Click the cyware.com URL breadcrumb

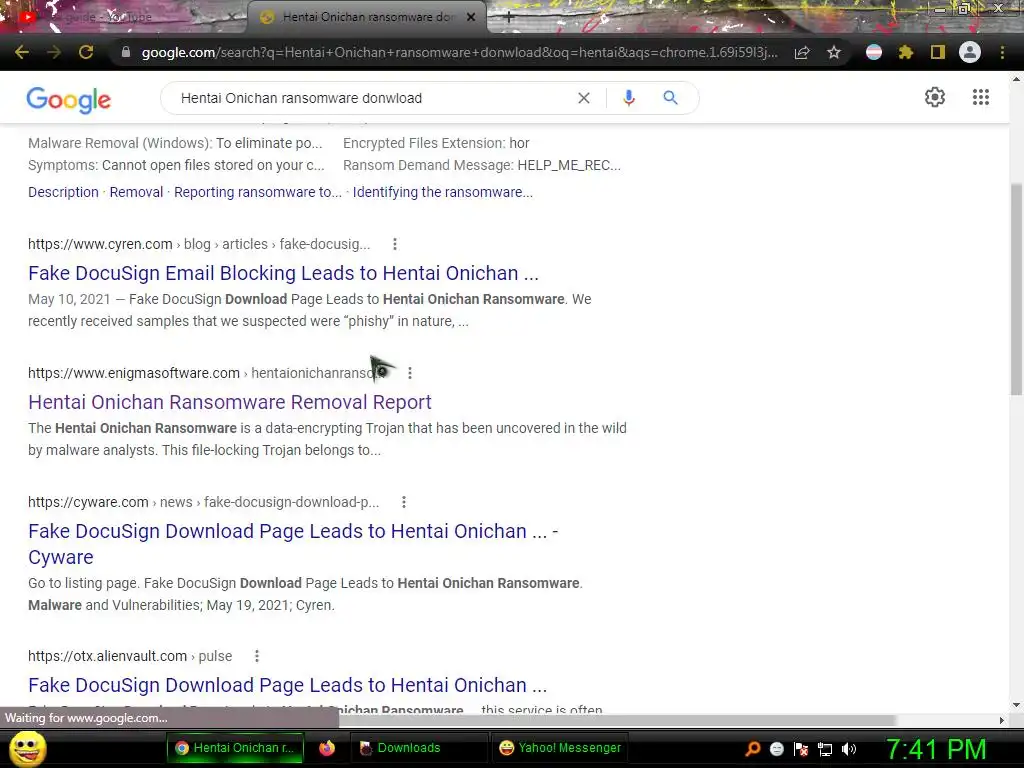pos(203,502)
